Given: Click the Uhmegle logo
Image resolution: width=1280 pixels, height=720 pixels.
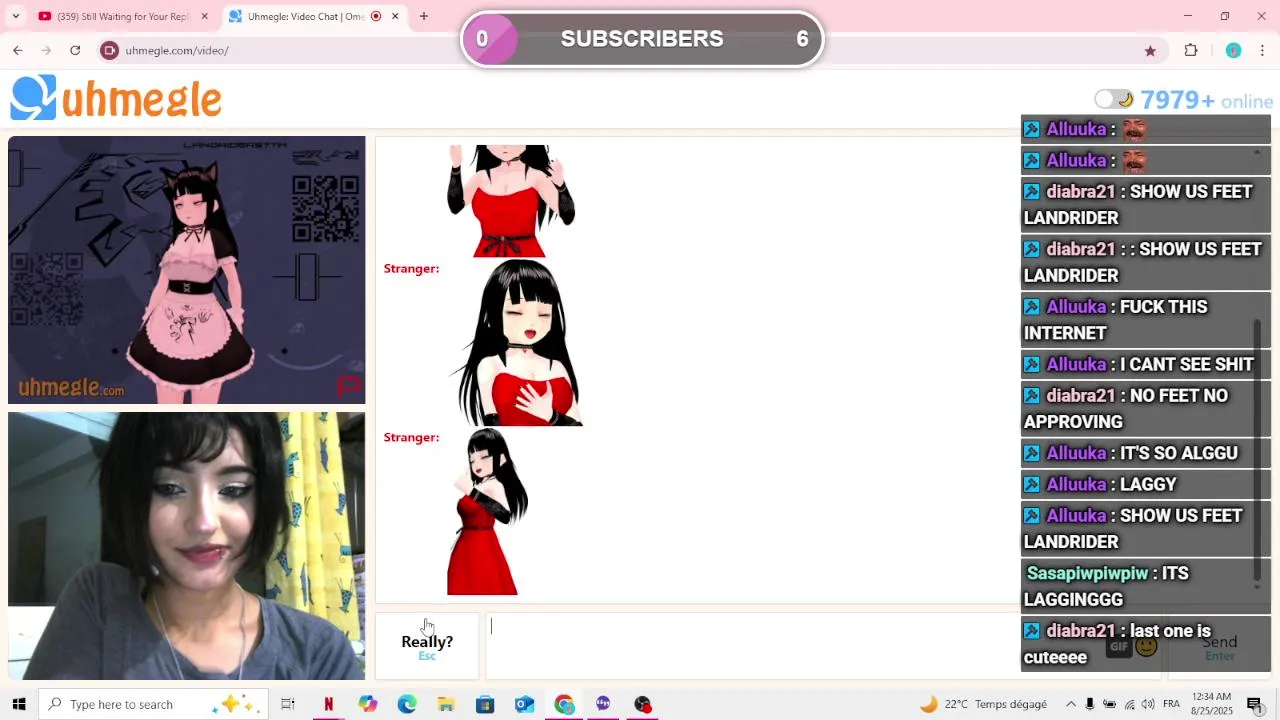Looking at the screenshot, I should 116,99.
